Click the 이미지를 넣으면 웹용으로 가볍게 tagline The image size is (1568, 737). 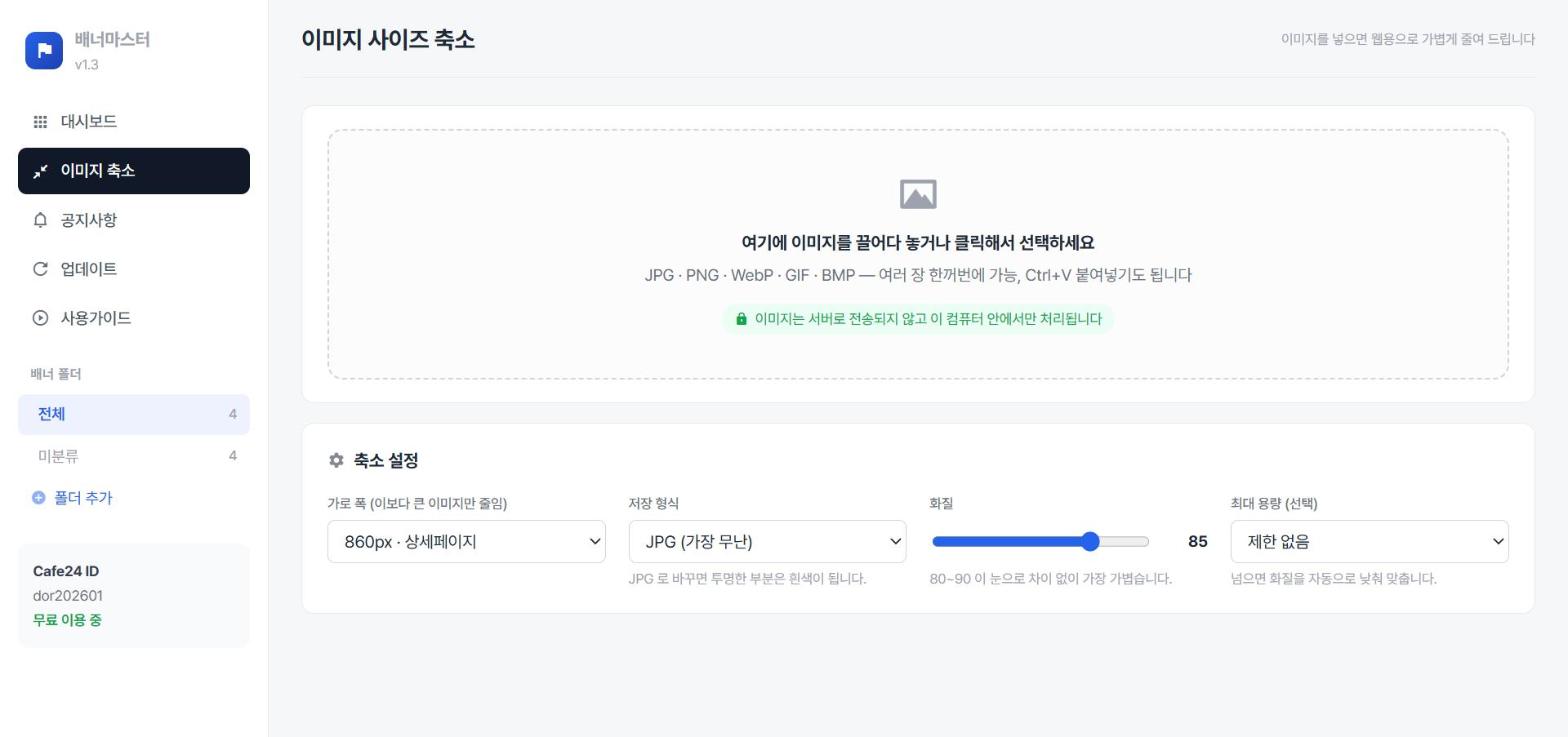click(1408, 39)
